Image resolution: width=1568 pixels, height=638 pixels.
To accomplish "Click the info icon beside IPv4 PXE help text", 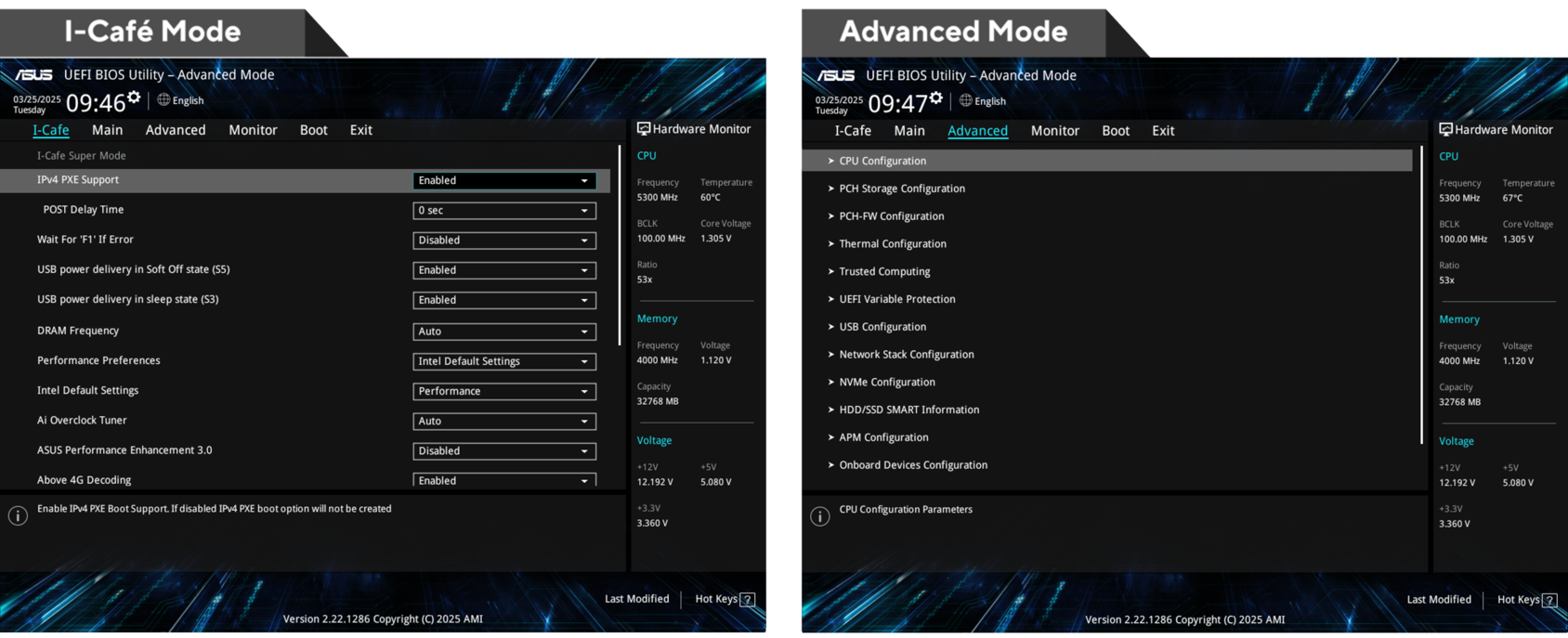I will coord(18,515).
